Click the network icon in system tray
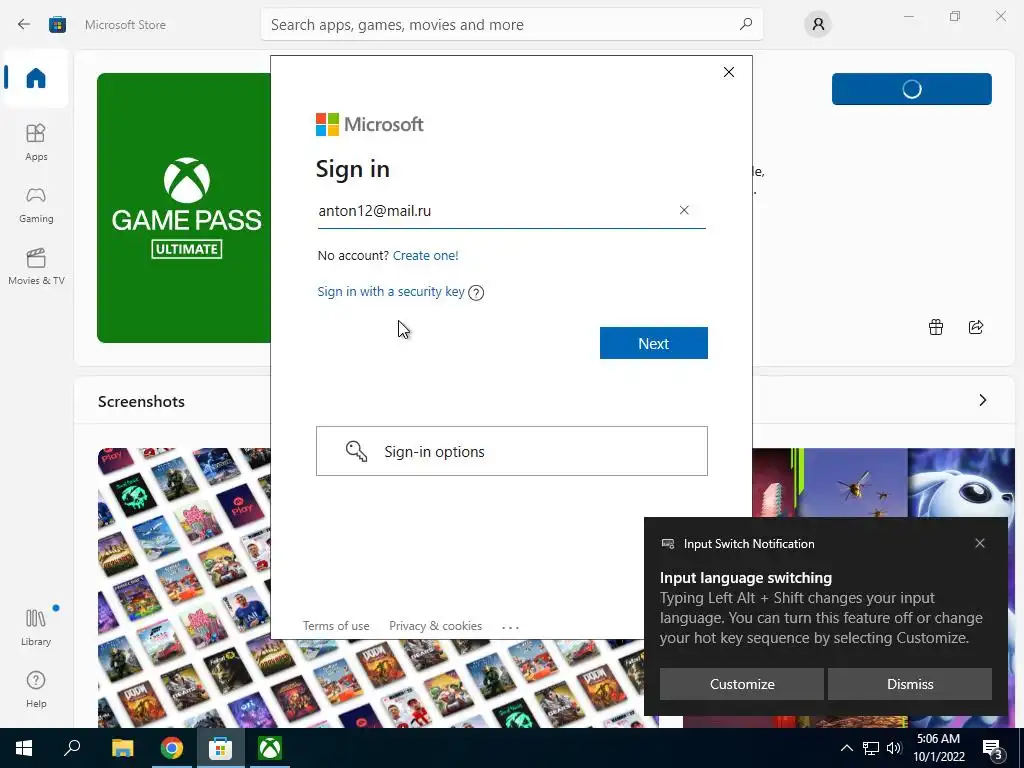This screenshot has width=1024, height=768. (x=871, y=748)
